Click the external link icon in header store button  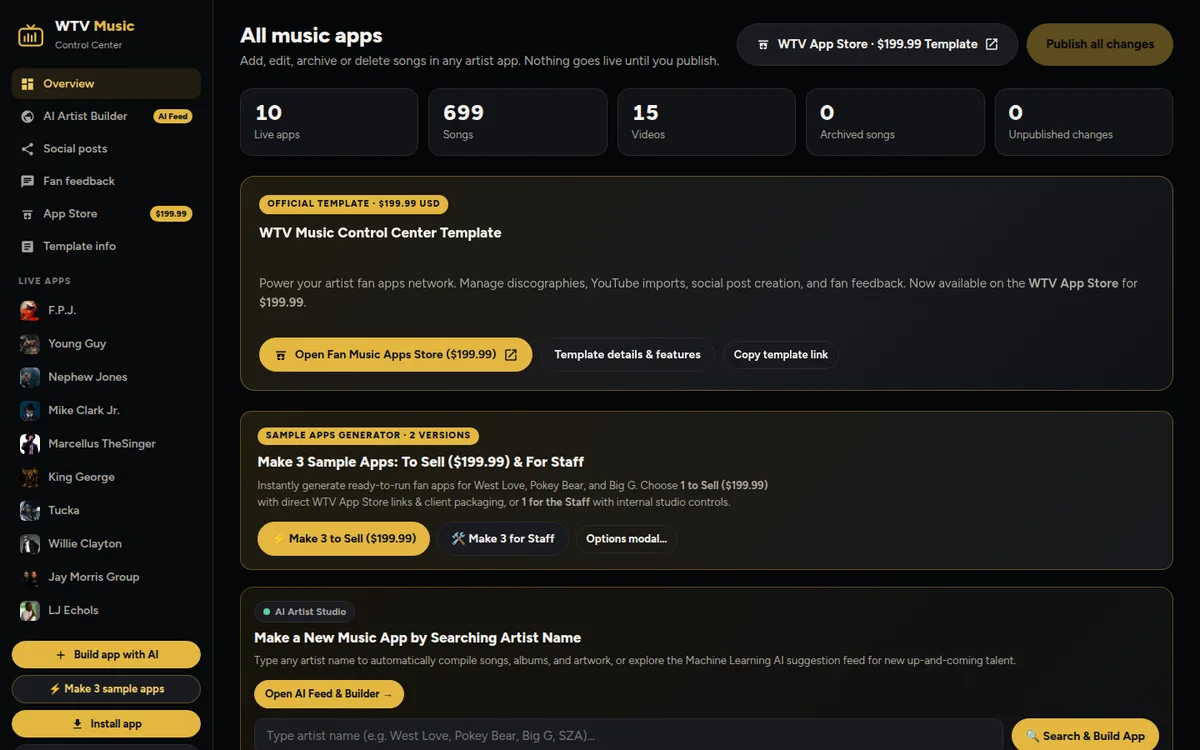[x=992, y=44]
